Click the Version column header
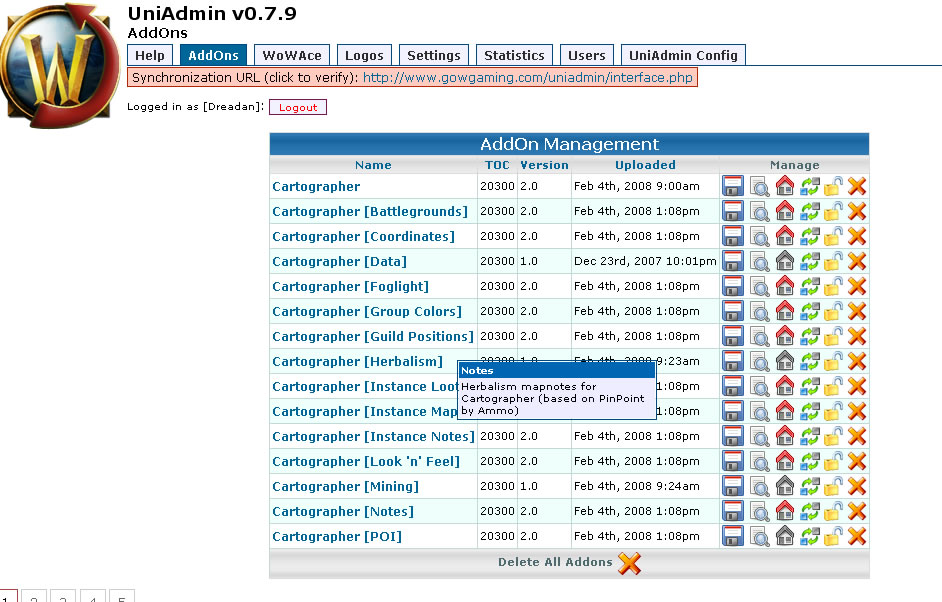This screenshot has width=942, height=602. coord(544,165)
